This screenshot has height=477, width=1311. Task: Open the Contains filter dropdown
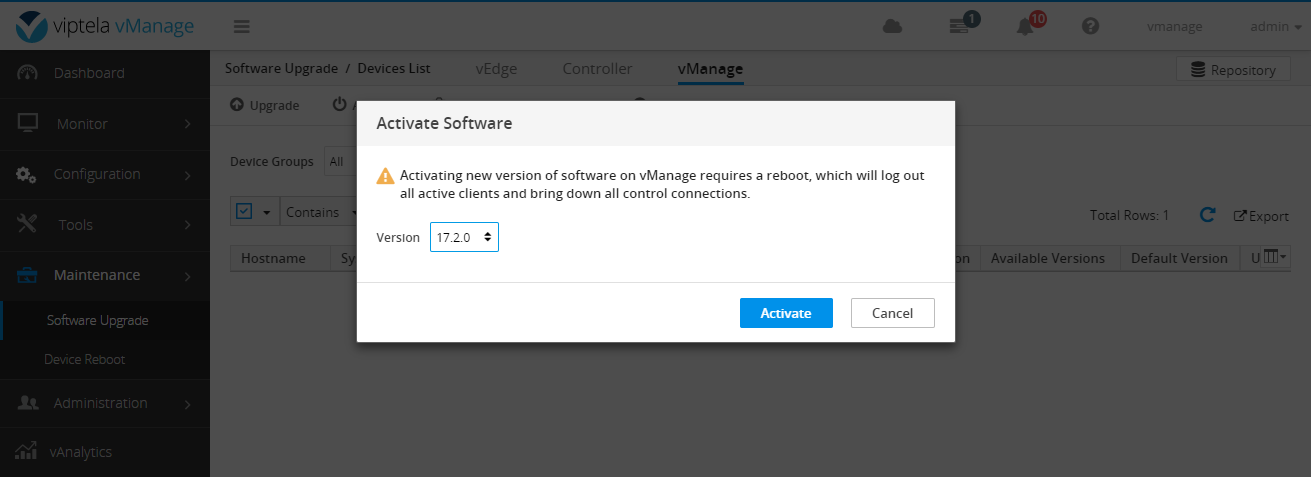pyautogui.click(x=320, y=212)
